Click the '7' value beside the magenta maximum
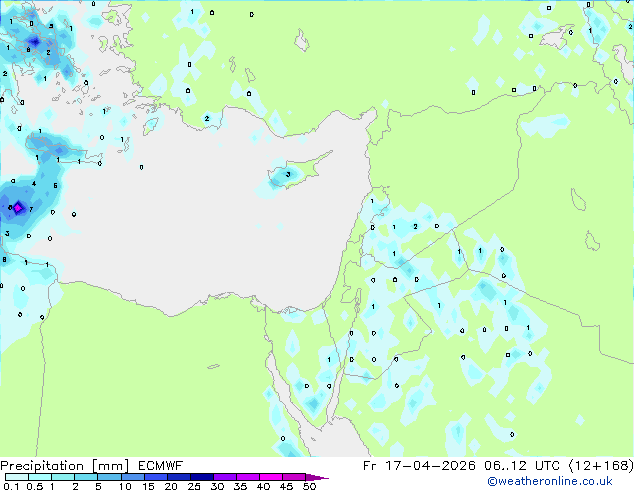The image size is (634, 490). (31, 209)
